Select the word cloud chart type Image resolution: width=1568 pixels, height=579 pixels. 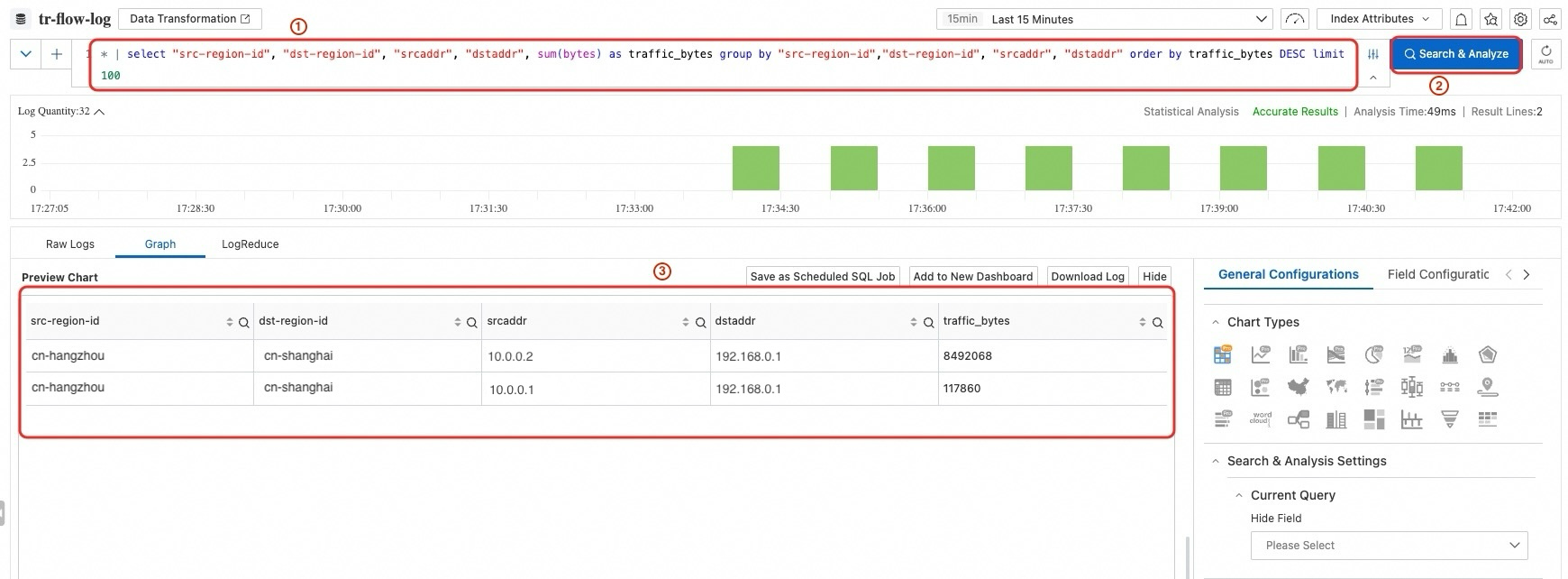(x=1261, y=418)
